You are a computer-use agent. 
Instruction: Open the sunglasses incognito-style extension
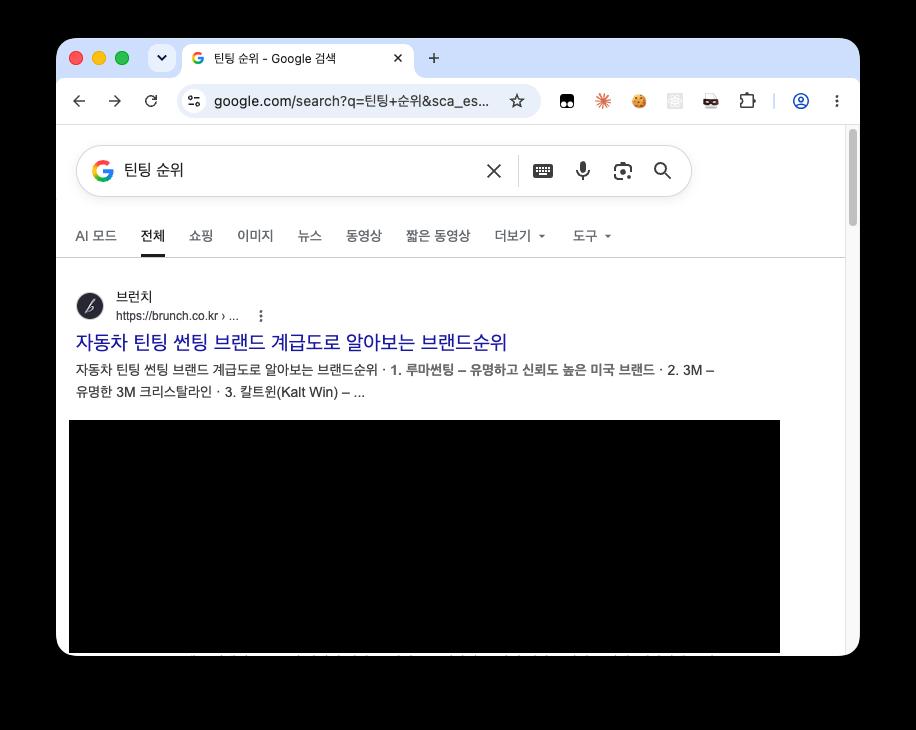click(x=710, y=101)
